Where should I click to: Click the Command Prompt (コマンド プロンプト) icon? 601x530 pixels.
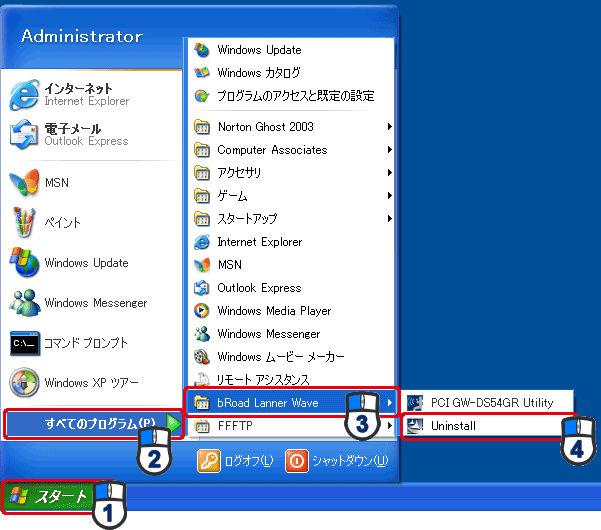[25, 343]
